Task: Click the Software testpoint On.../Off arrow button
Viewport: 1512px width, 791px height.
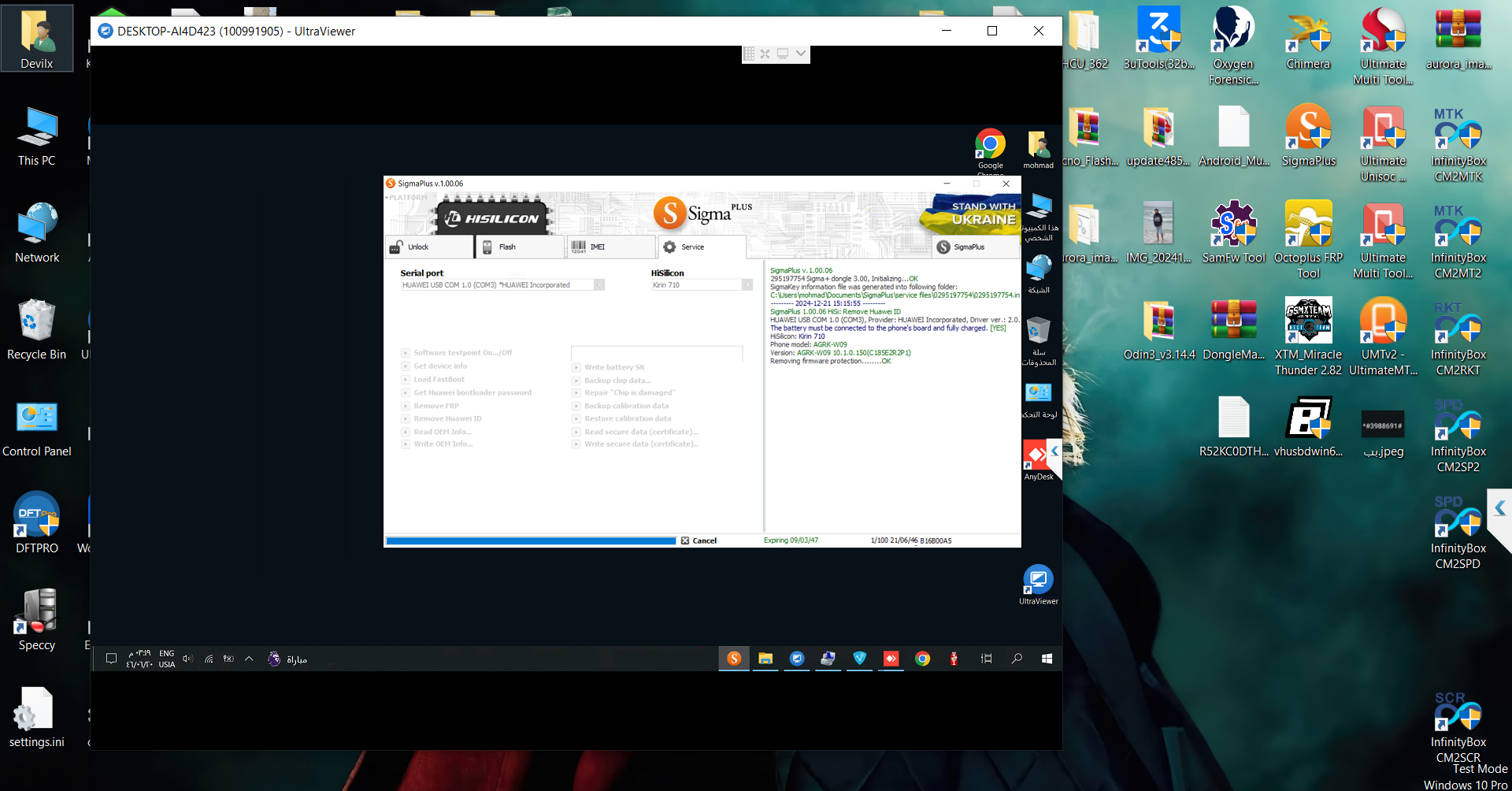Action: pyautogui.click(x=406, y=353)
